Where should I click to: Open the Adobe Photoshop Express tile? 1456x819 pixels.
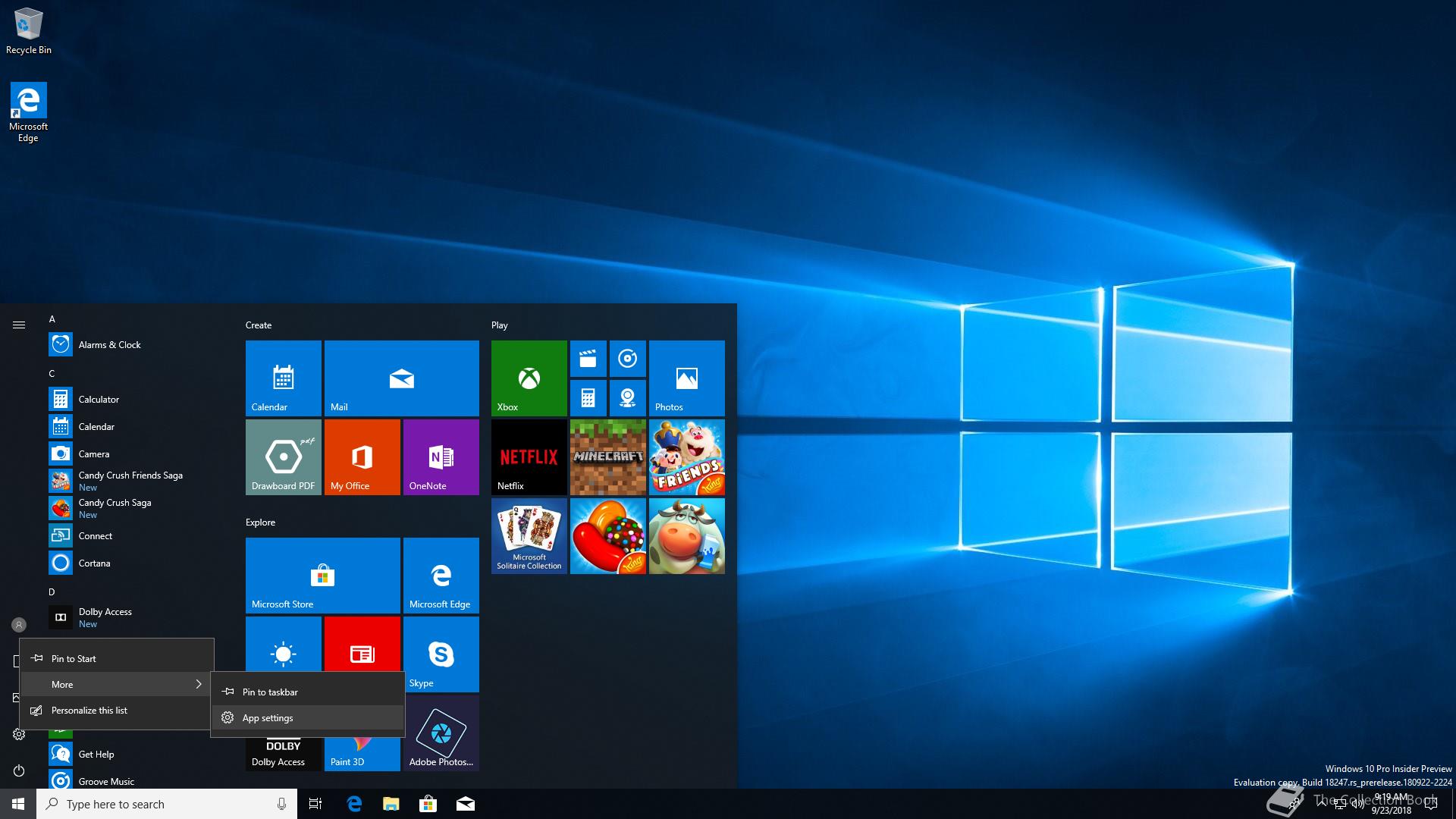click(441, 733)
